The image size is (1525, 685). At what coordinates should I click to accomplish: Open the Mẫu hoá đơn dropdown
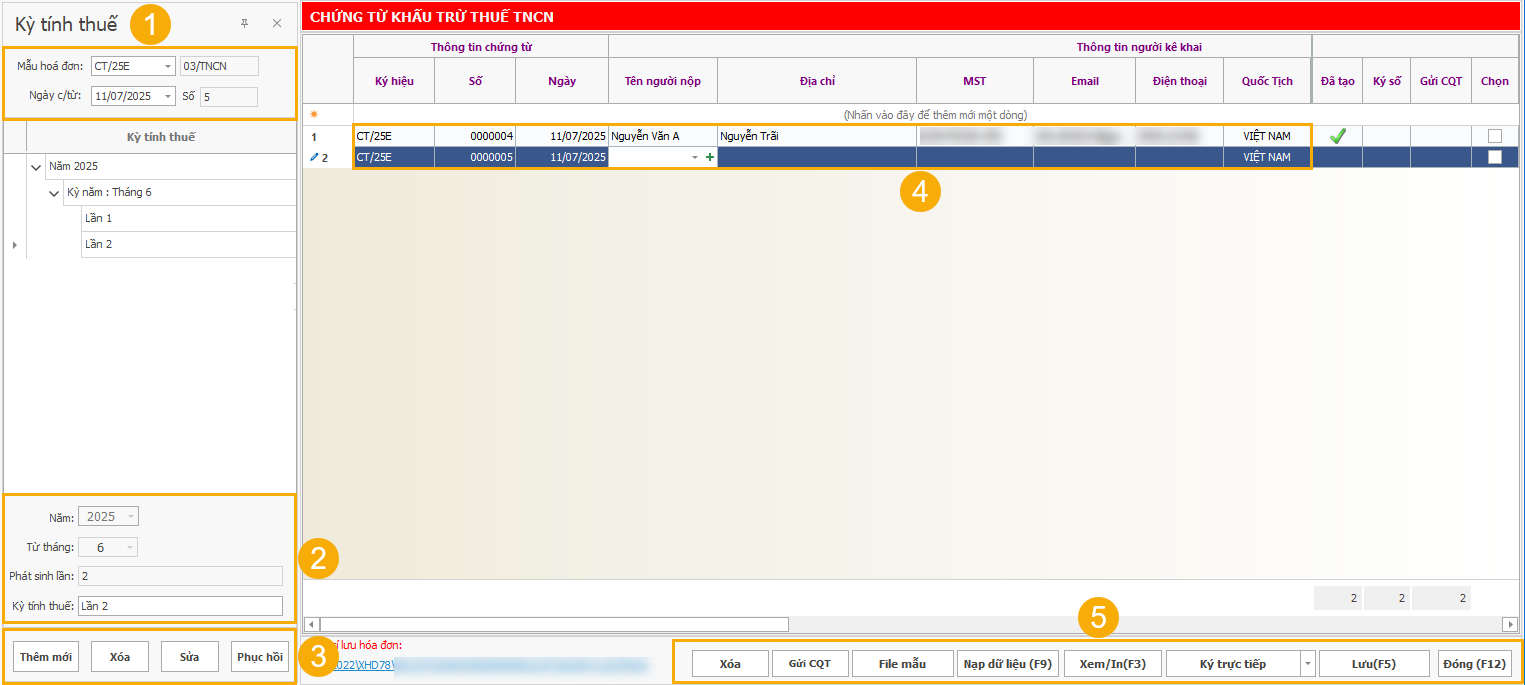pyautogui.click(x=168, y=67)
